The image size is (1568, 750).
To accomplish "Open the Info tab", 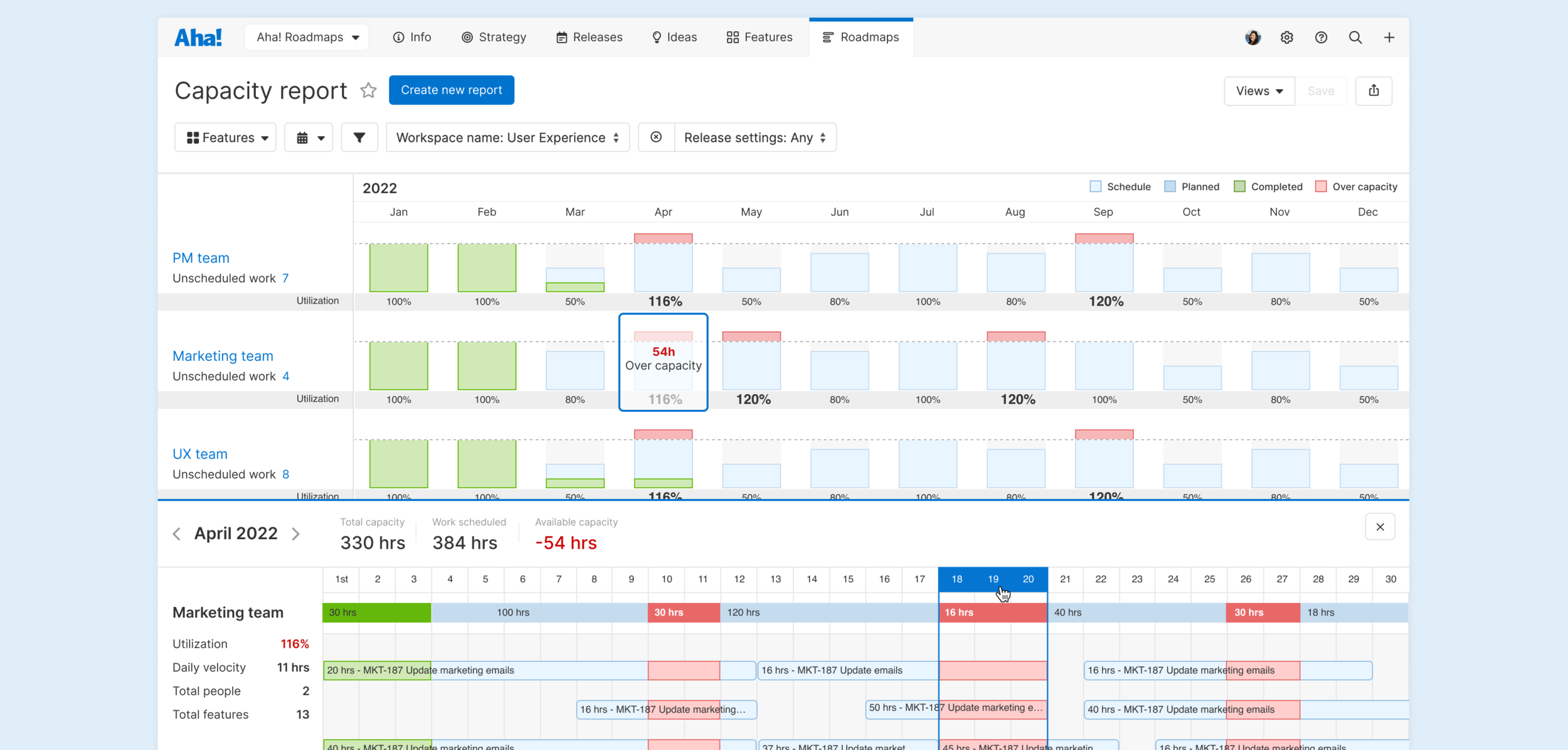I will (412, 37).
